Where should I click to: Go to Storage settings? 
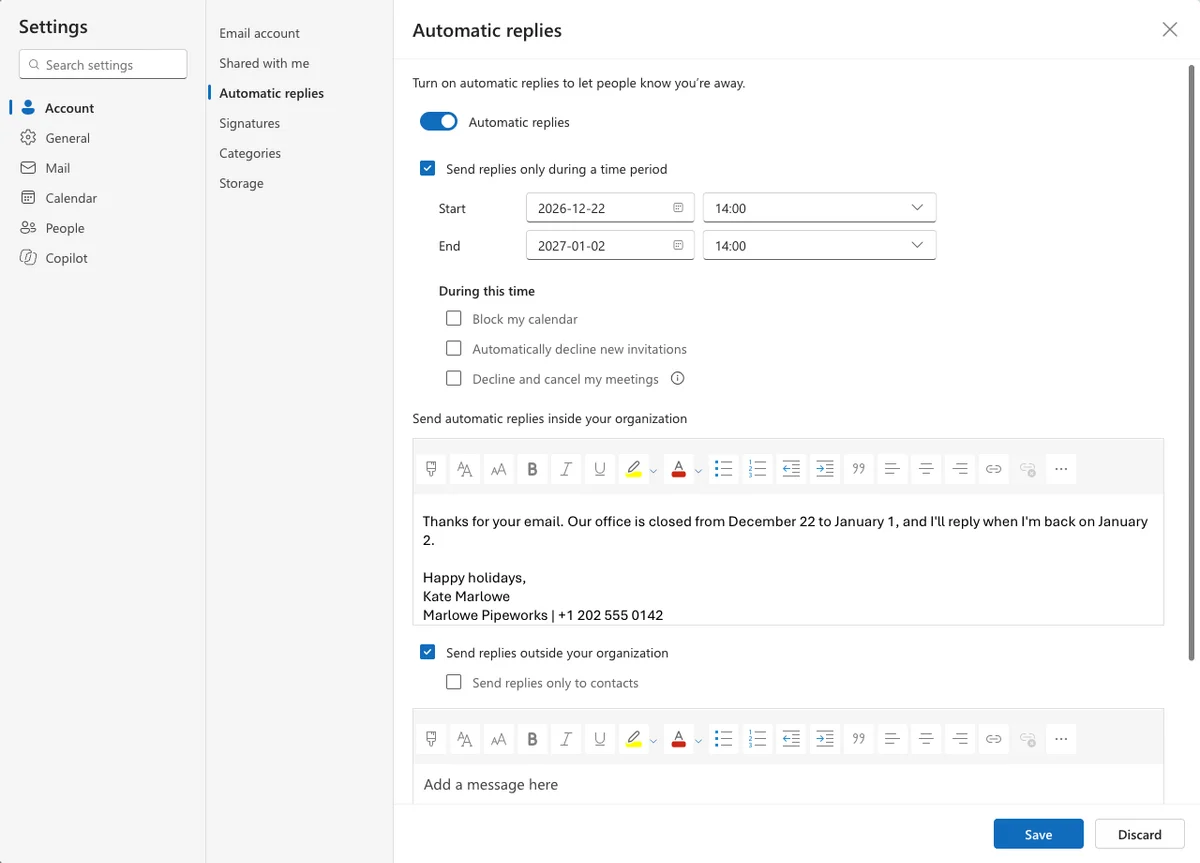242,183
